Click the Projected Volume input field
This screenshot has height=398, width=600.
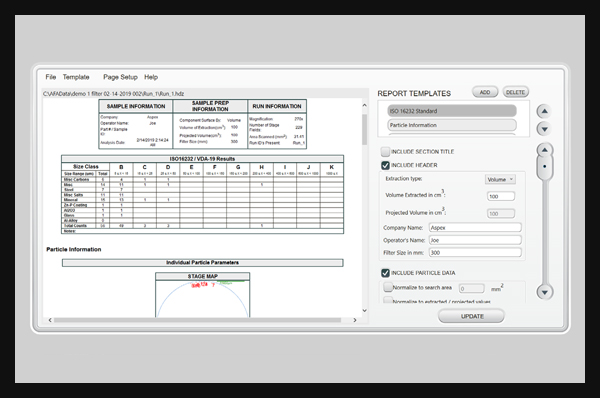point(501,214)
